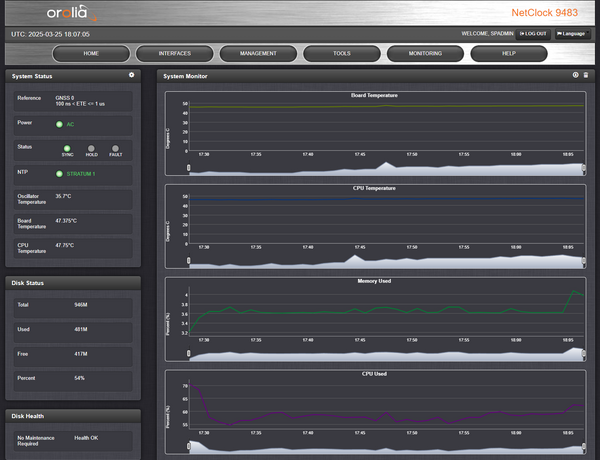Log out of the session
The width and height of the screenshot is (600, 460).
533,34
